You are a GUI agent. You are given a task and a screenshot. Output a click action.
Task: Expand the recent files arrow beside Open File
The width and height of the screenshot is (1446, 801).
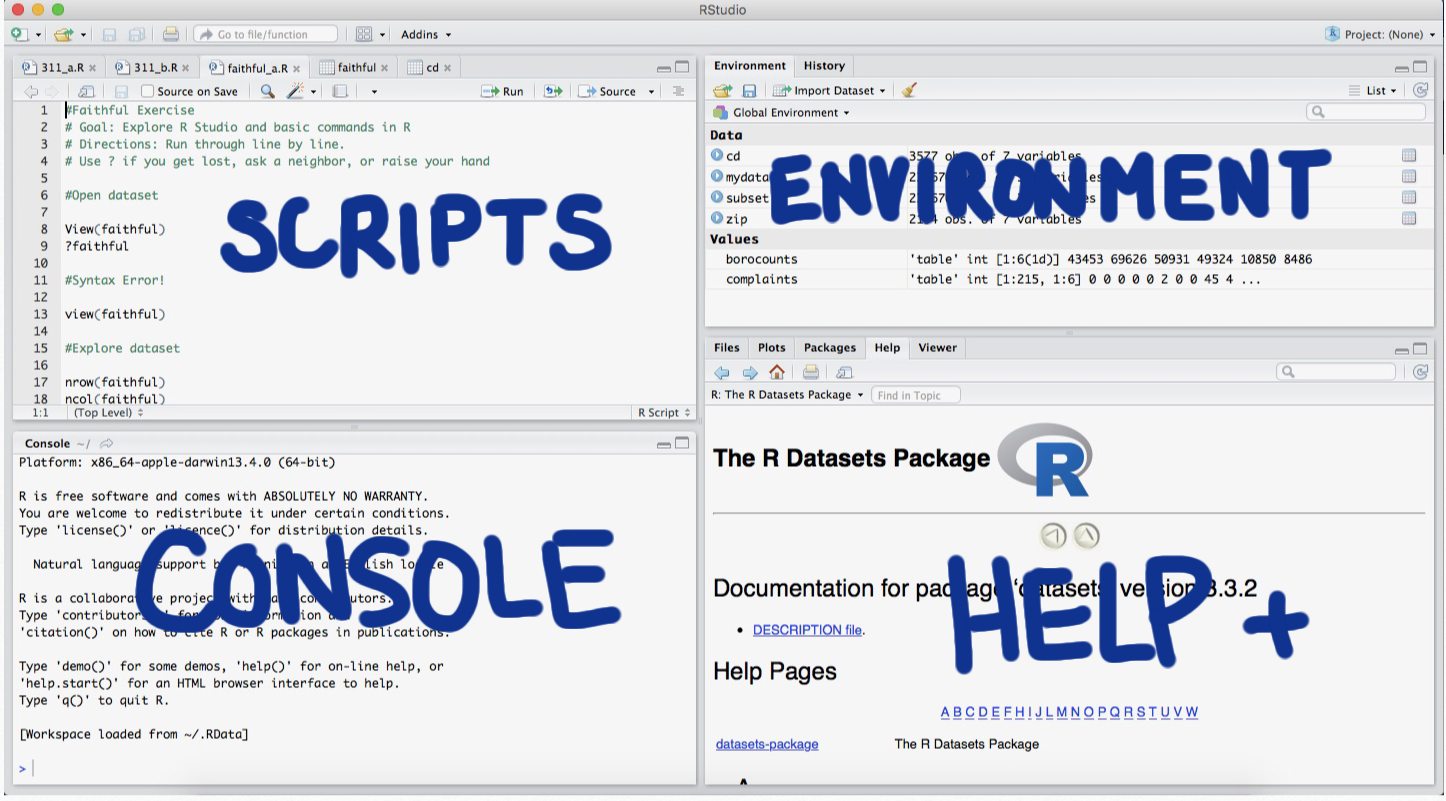83,35
